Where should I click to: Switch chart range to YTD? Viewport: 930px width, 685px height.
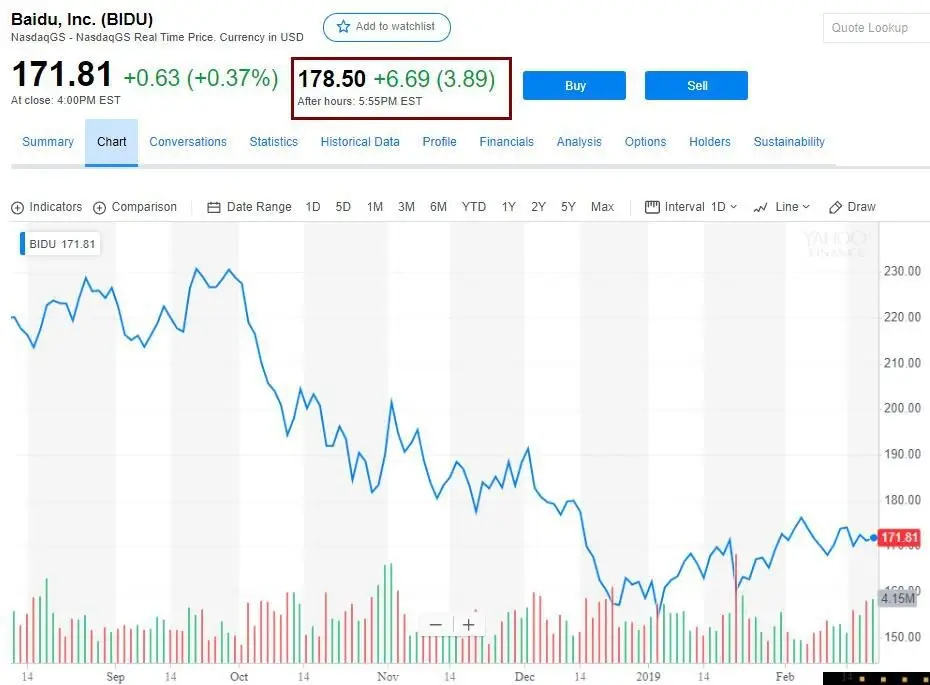(x=474, y=207)
